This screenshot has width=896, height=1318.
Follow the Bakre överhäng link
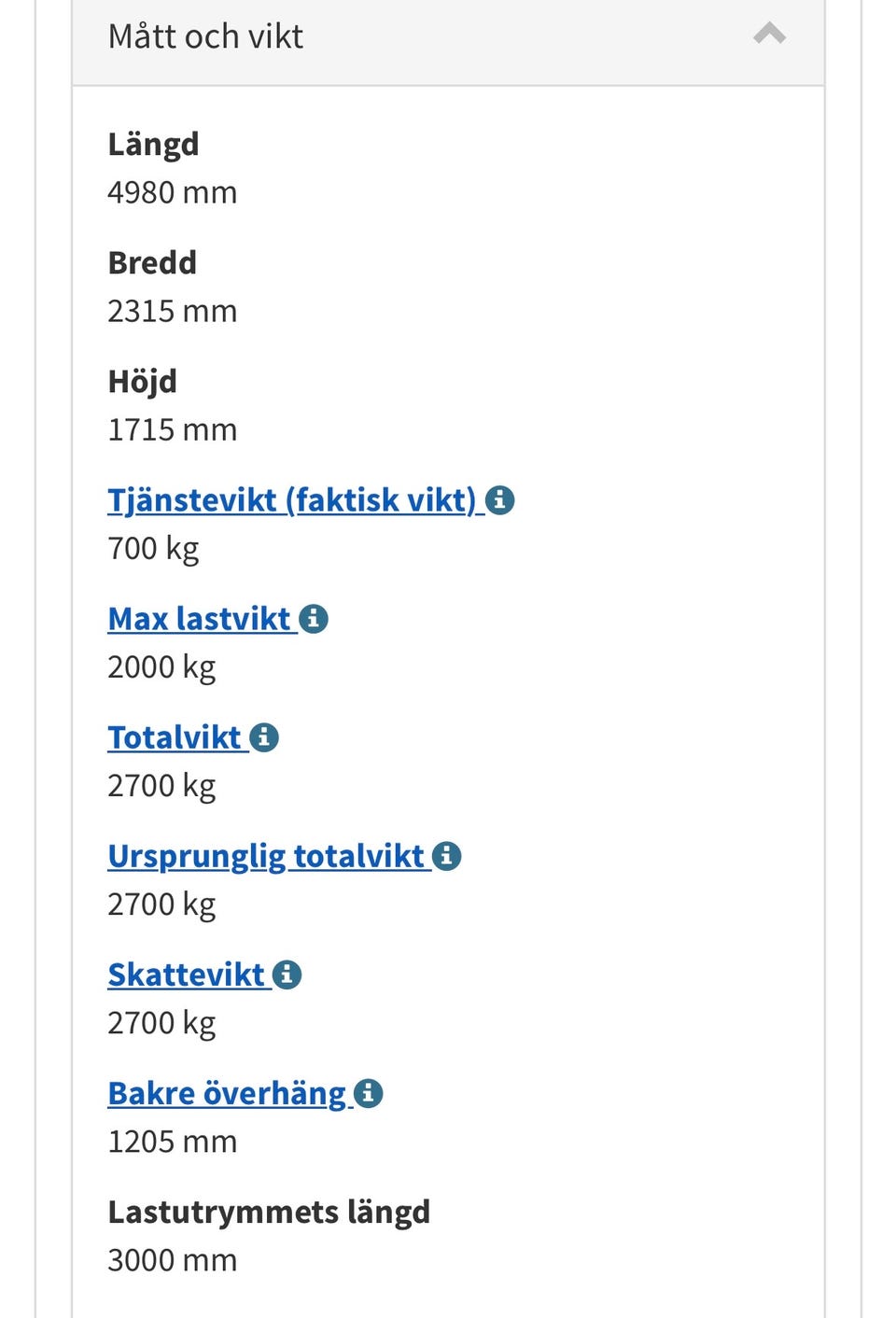click(x=227, y=1093)
